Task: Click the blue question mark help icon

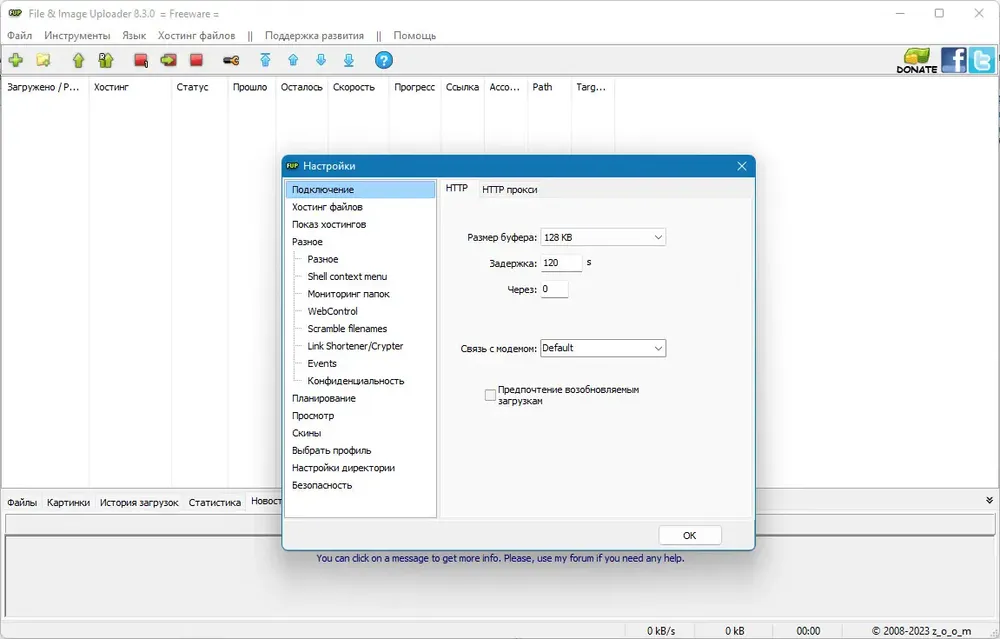Action: (x=383, y=60)
